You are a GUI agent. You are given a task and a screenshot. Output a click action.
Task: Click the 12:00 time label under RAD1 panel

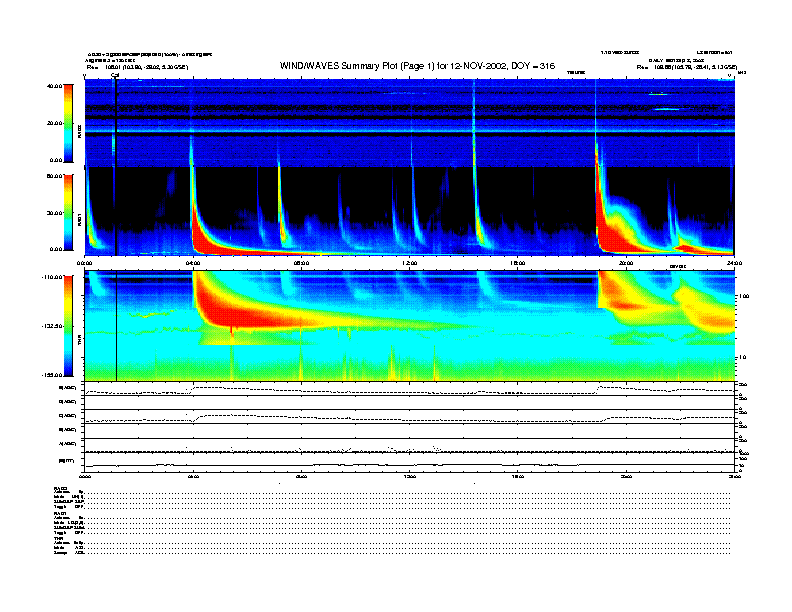[410, 263]
